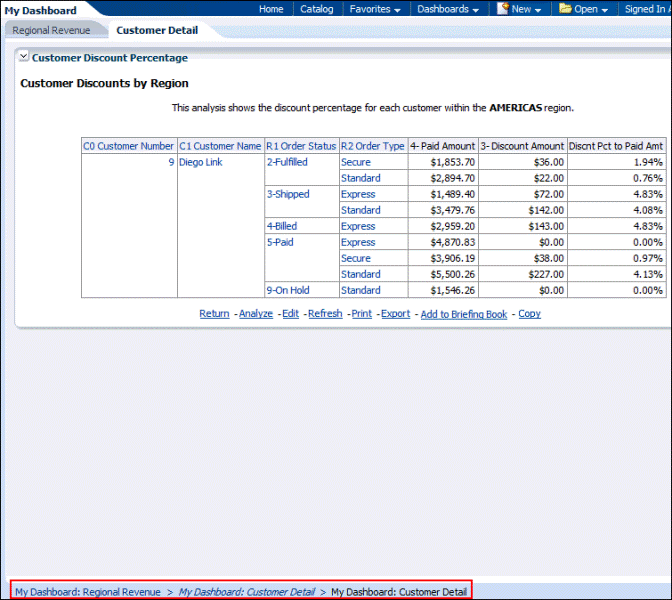Viewport: 672px width, 600px height.
Task: Click Standard in the $3,479.76 row
Action: click(x=361, y=210)
